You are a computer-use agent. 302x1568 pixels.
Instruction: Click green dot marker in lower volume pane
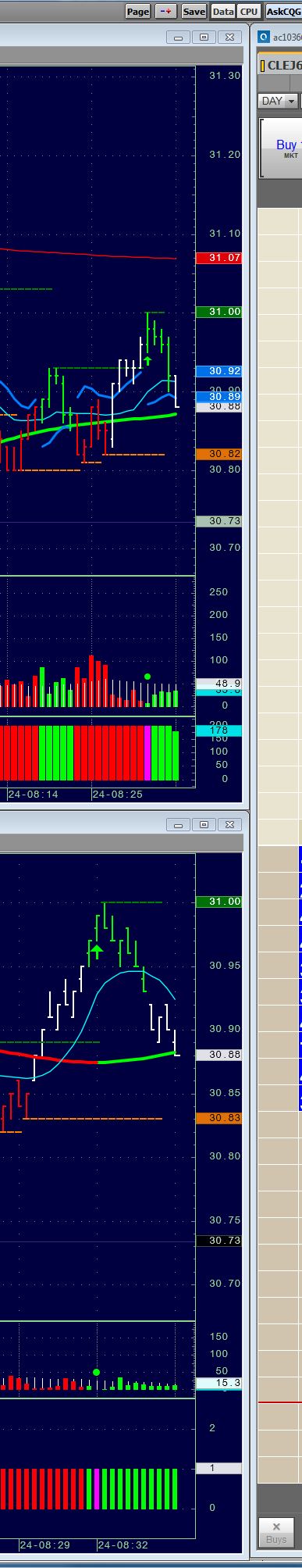tap(97, 1372)
